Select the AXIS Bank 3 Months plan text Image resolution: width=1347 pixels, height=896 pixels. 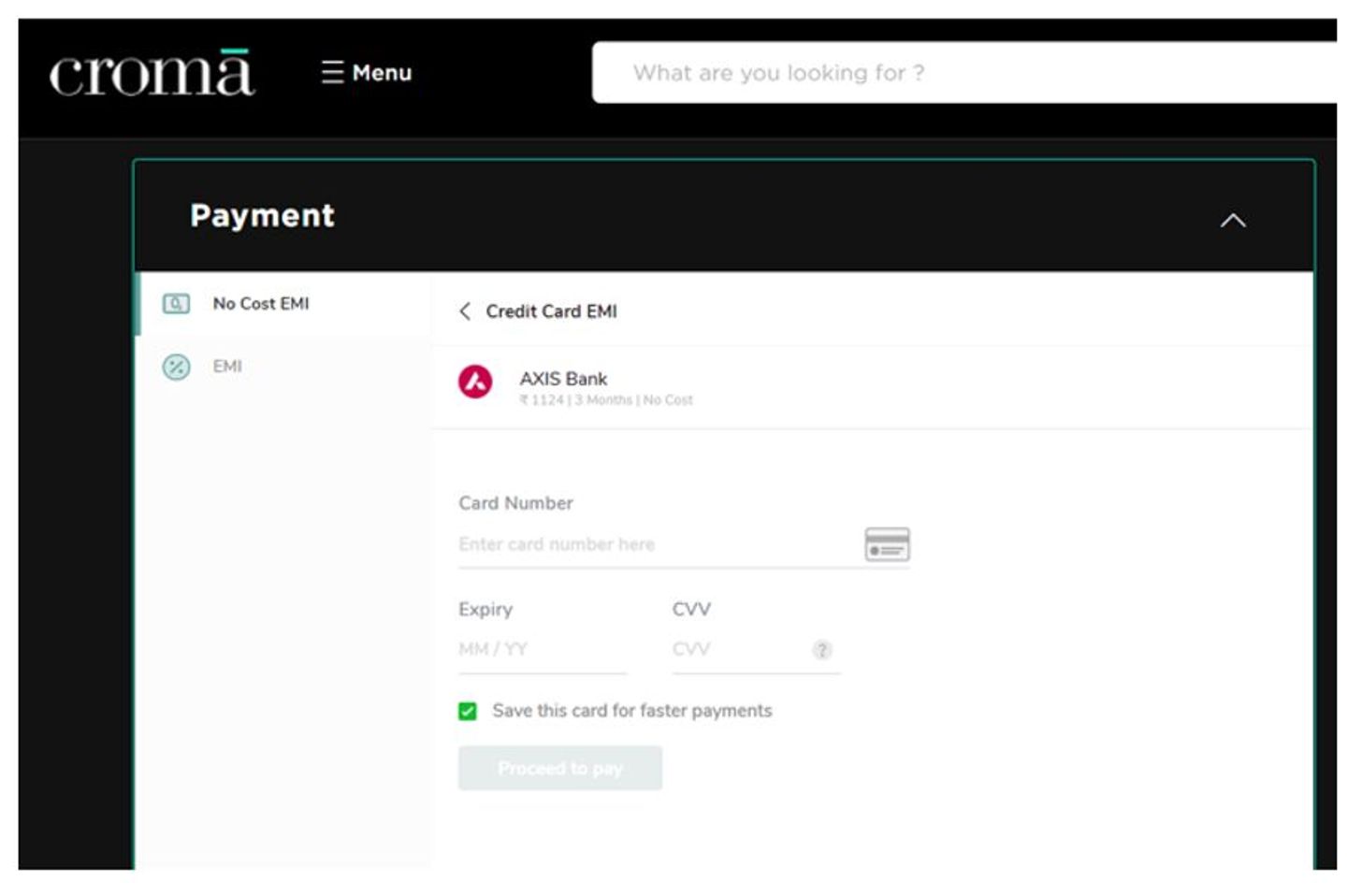tap(606, 400)
